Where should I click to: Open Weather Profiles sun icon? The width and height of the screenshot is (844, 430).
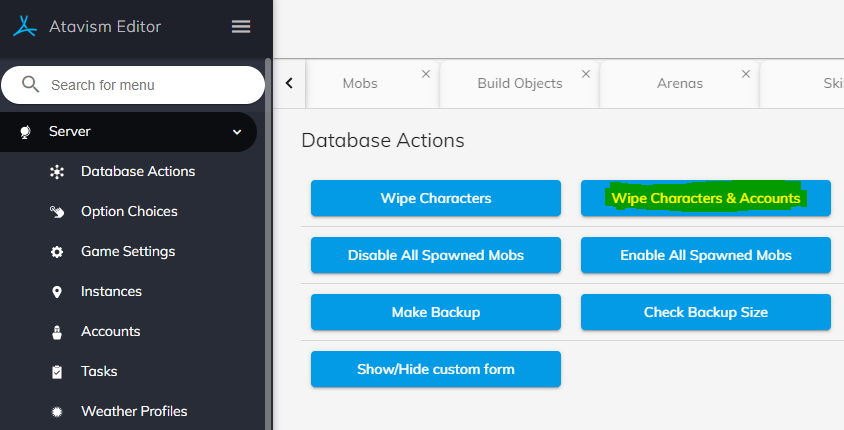57,412
